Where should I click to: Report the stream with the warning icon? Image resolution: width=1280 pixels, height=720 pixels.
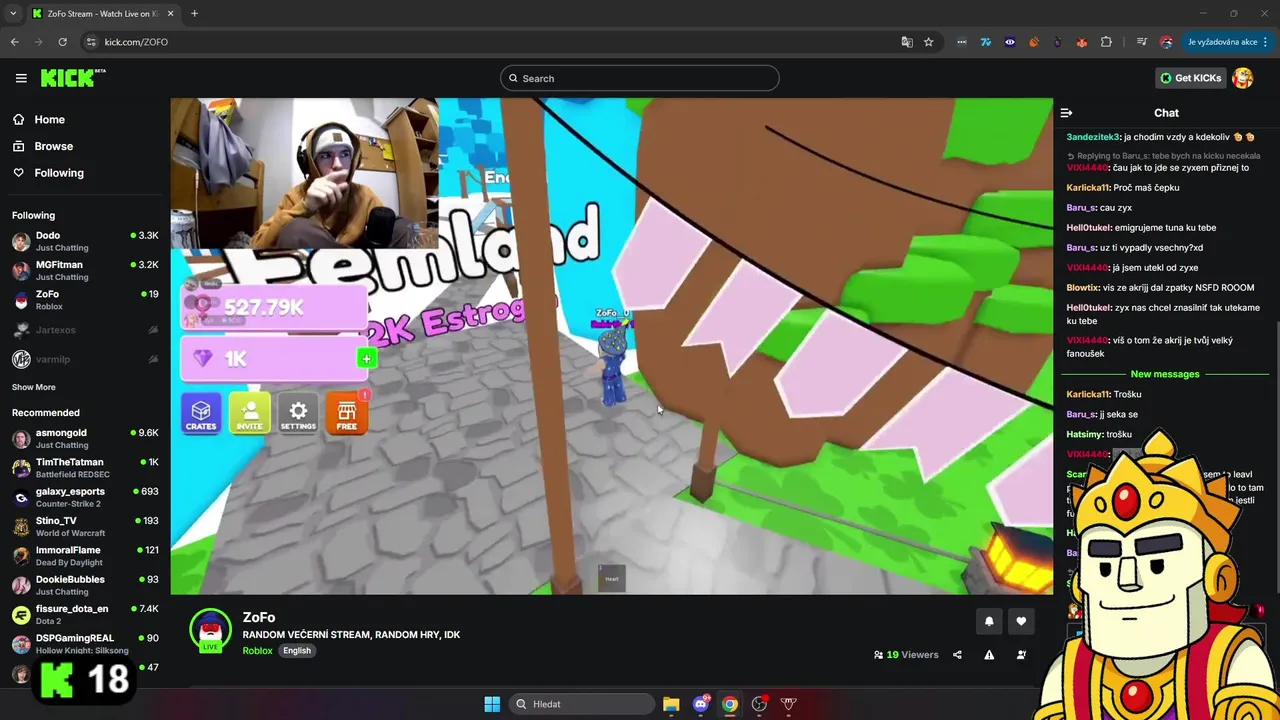tap(989, 655)
